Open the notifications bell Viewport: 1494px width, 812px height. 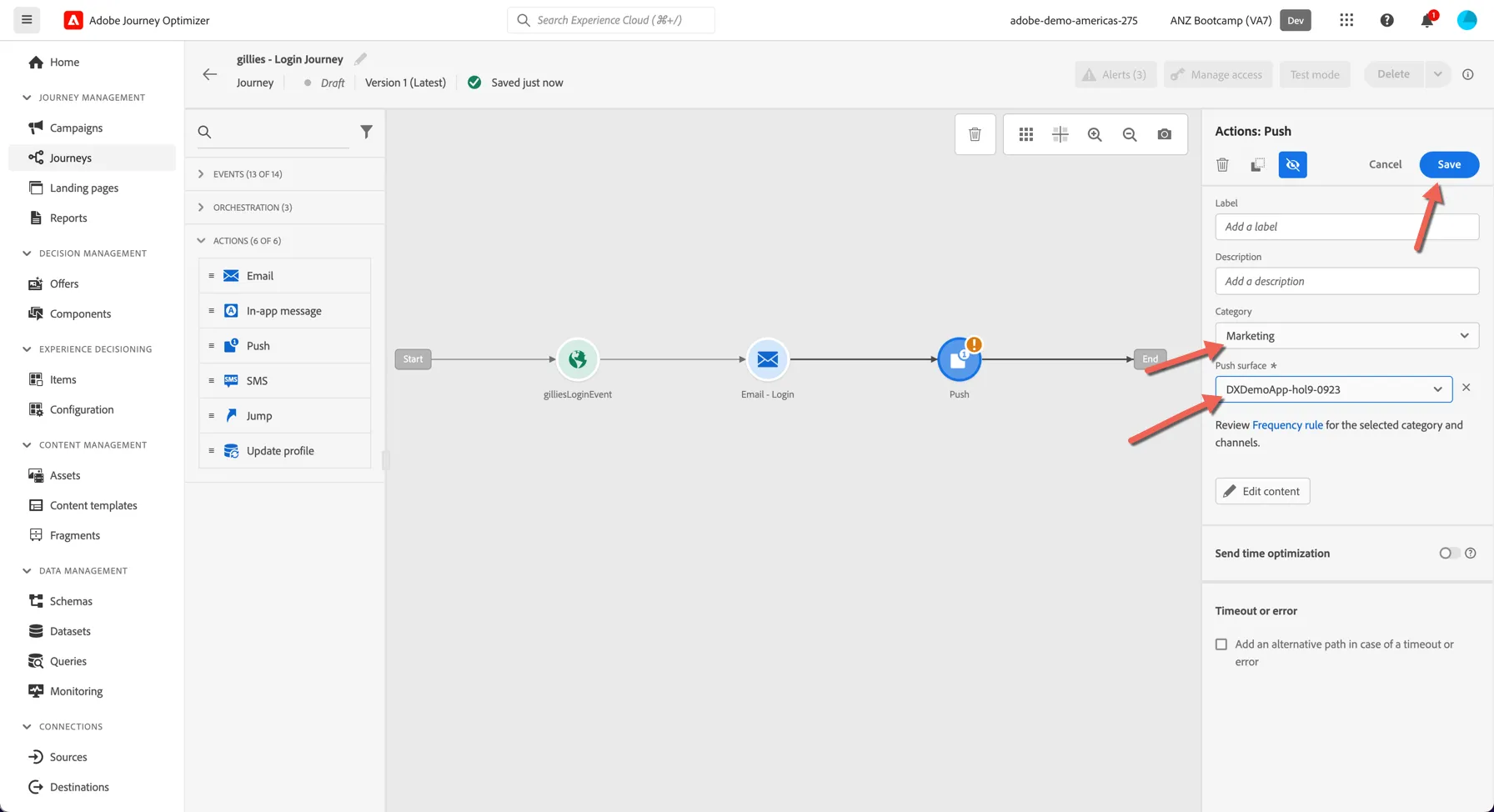coord(1427,20)
